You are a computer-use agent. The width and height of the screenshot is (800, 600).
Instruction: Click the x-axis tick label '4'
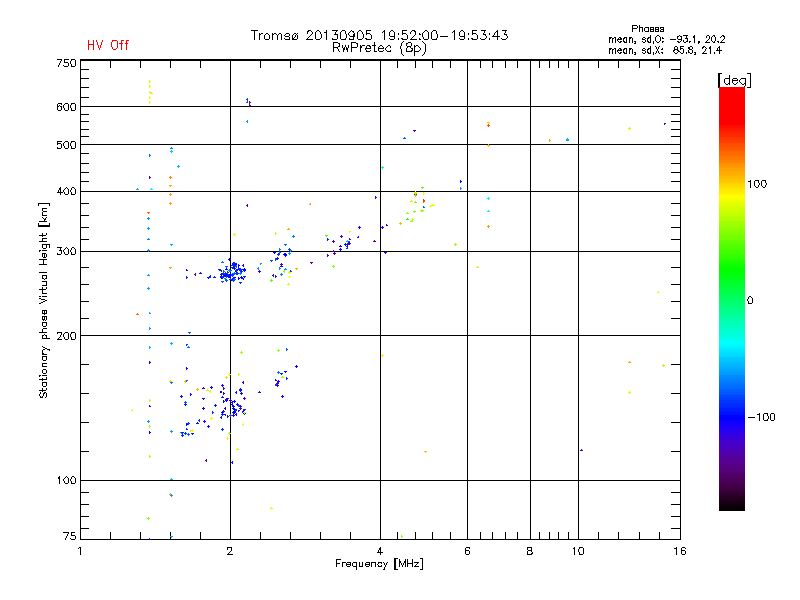[380, 551]
